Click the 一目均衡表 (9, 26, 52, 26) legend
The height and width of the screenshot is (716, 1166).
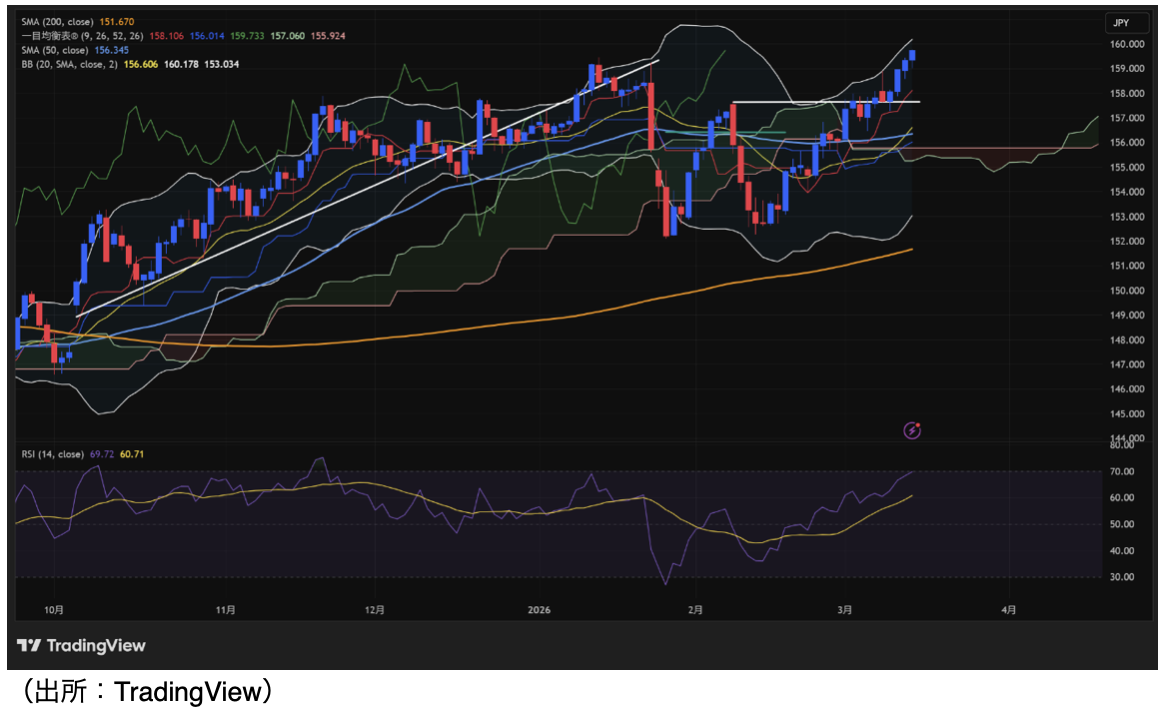(x=82, y=36)
